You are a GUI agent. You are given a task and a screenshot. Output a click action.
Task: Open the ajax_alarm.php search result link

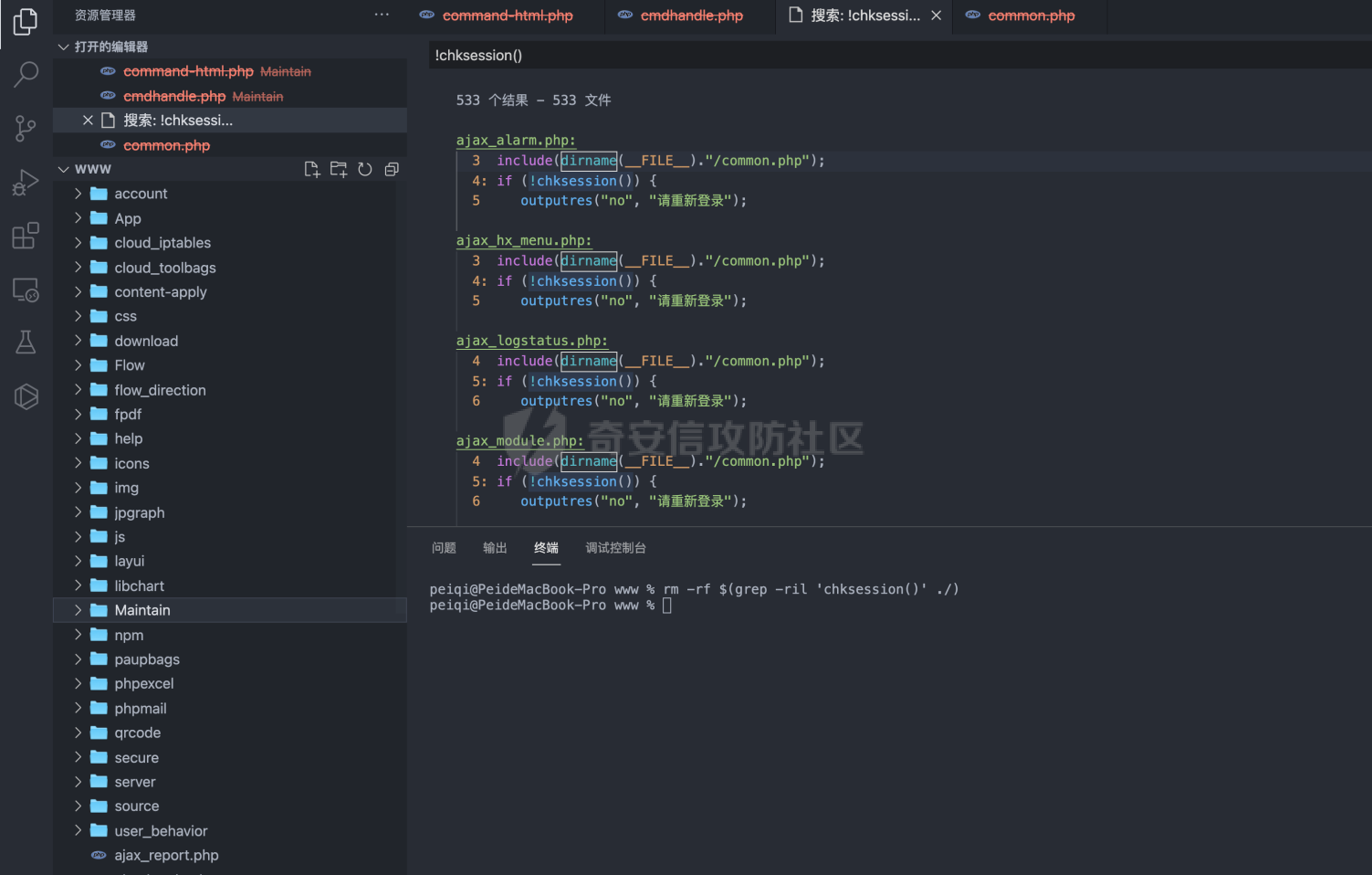[516, 140]
